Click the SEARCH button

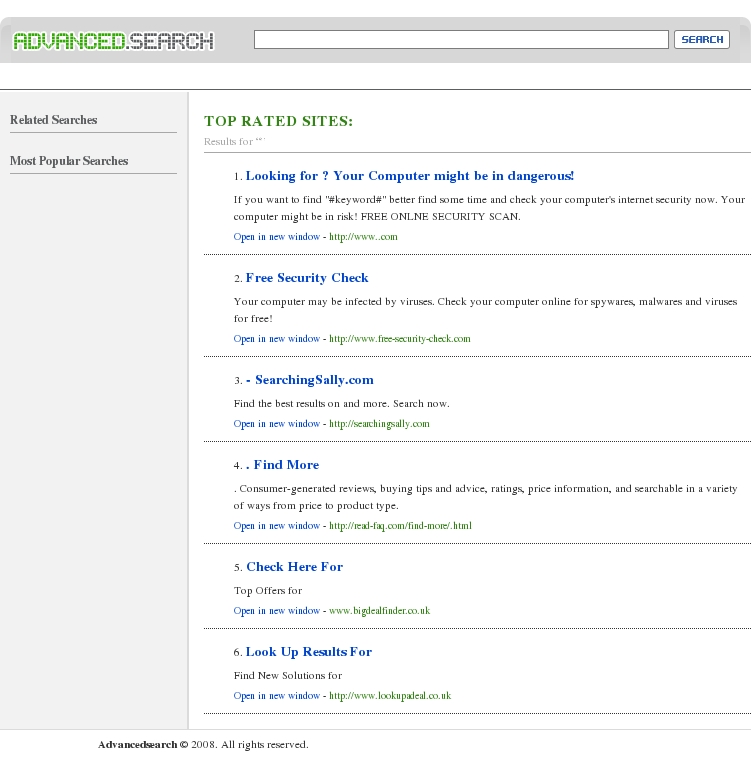tap(702, 39)
